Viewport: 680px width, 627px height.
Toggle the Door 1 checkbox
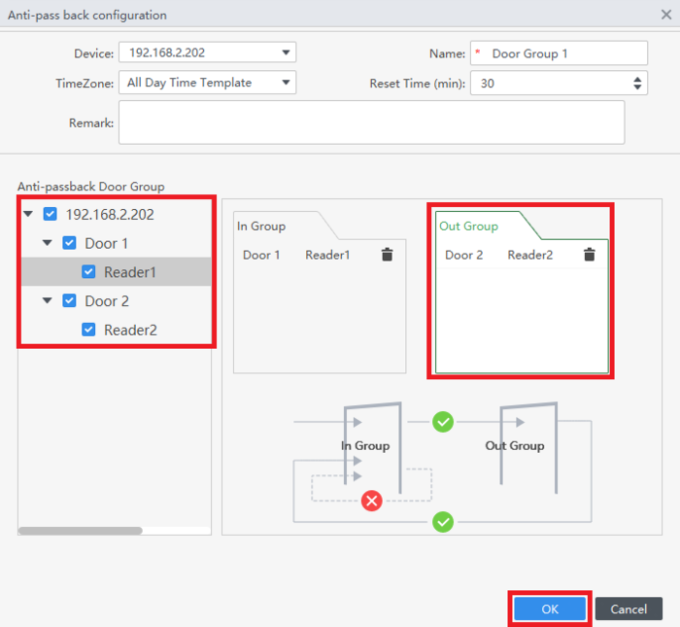click(69, 243)
